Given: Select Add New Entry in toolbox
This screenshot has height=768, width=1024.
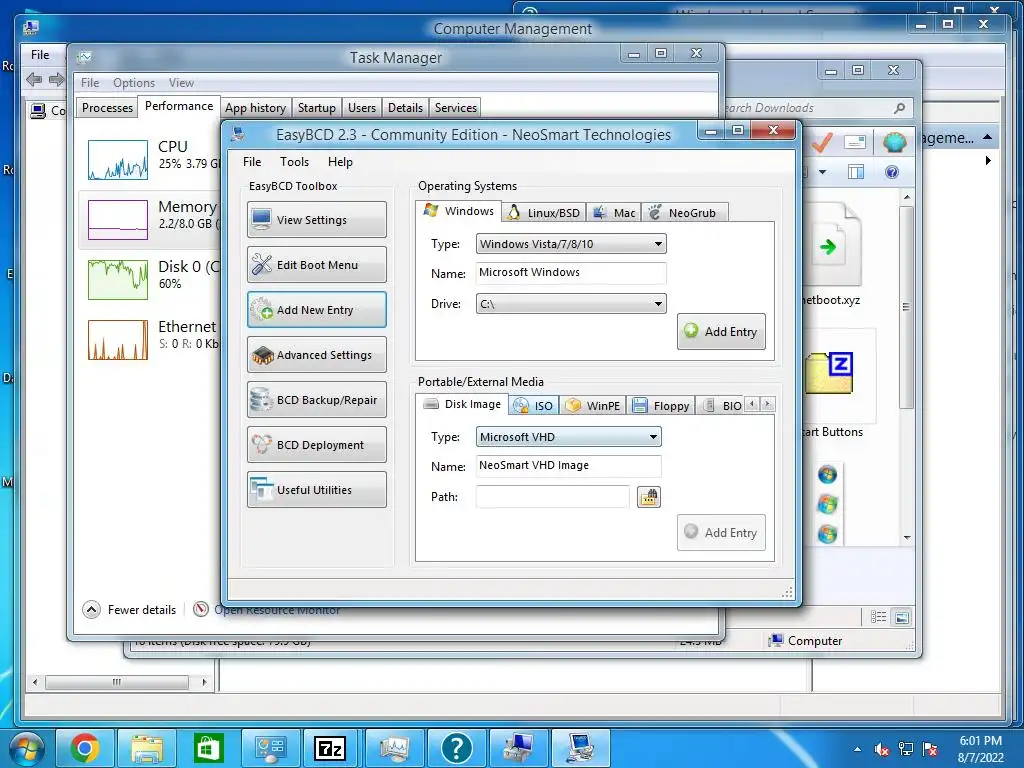Looking at the screenshot, I should (317, 310).
